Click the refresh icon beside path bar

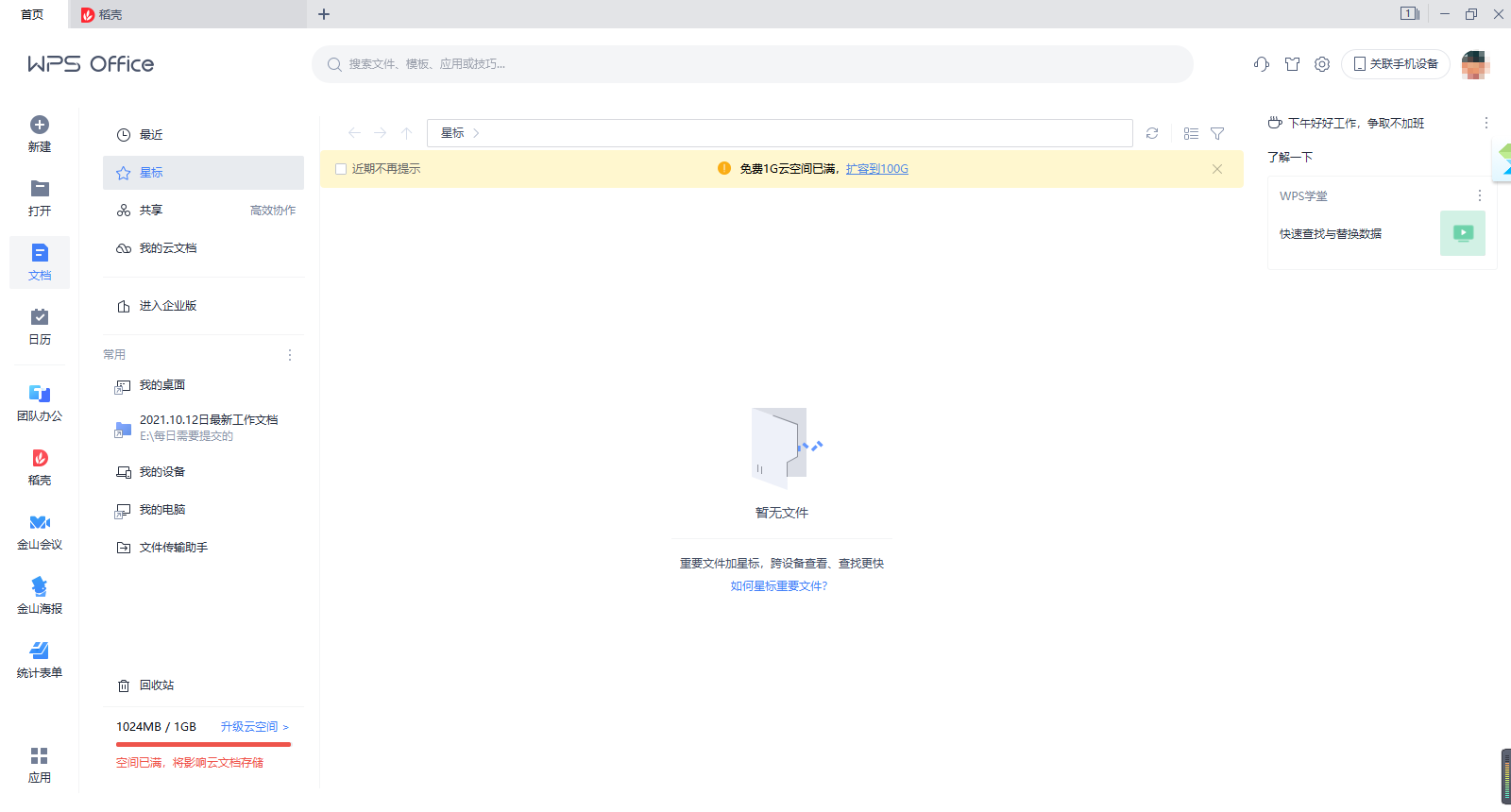[1152, 133]
